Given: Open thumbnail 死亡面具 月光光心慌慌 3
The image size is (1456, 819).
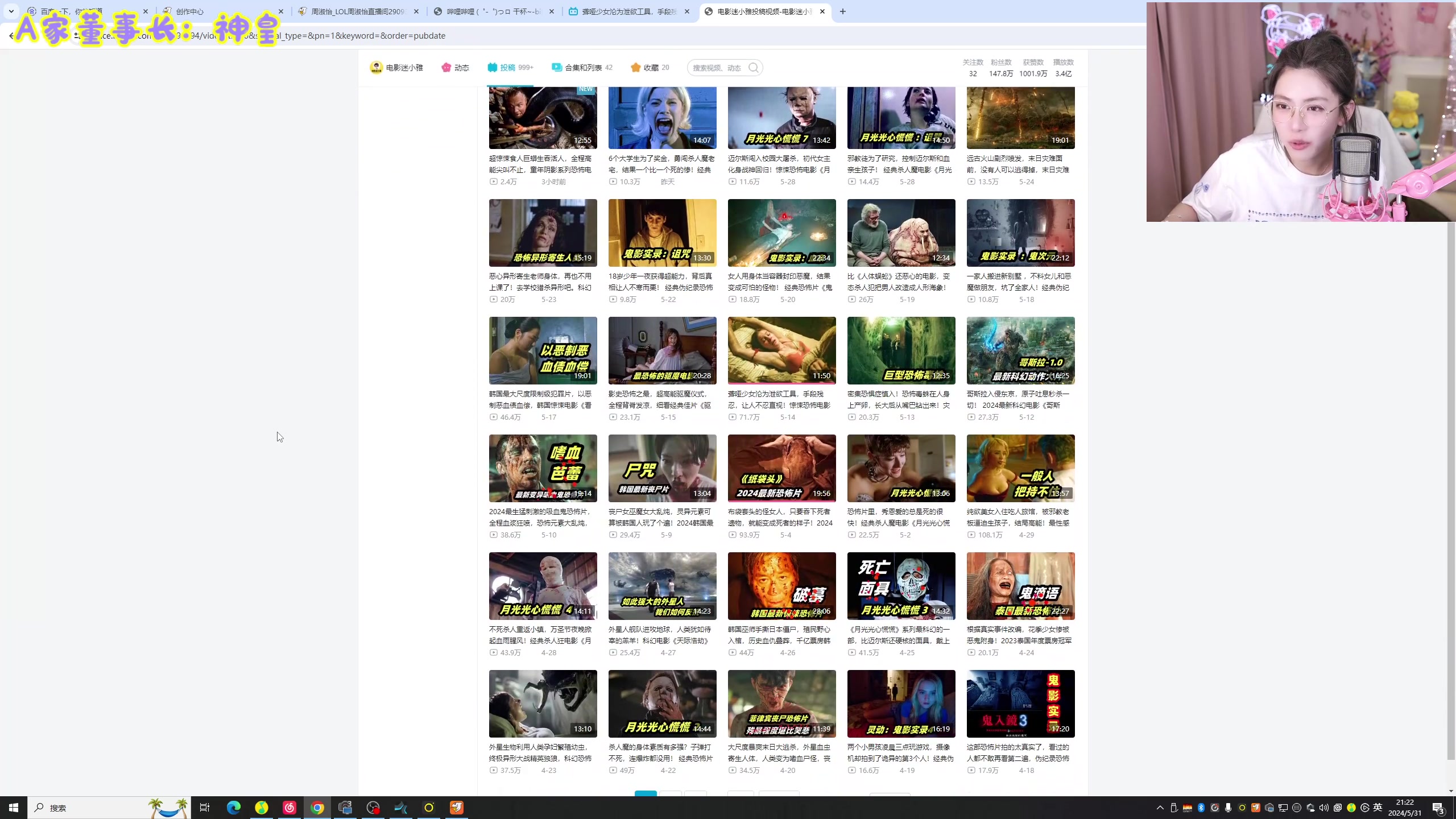Looking at the screenshot, I should click(901, 586).
